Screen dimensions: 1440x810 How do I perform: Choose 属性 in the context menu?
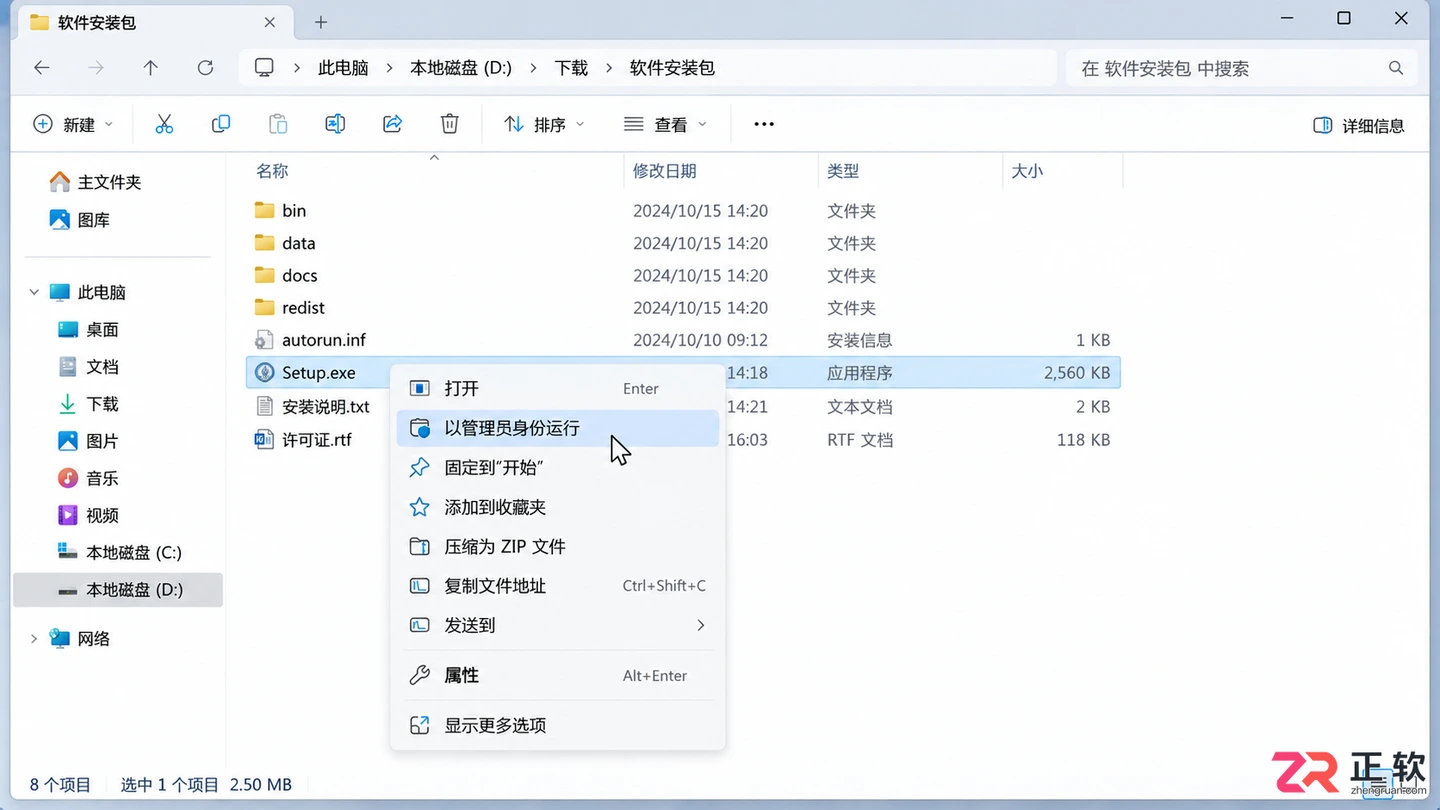[558, 676]
